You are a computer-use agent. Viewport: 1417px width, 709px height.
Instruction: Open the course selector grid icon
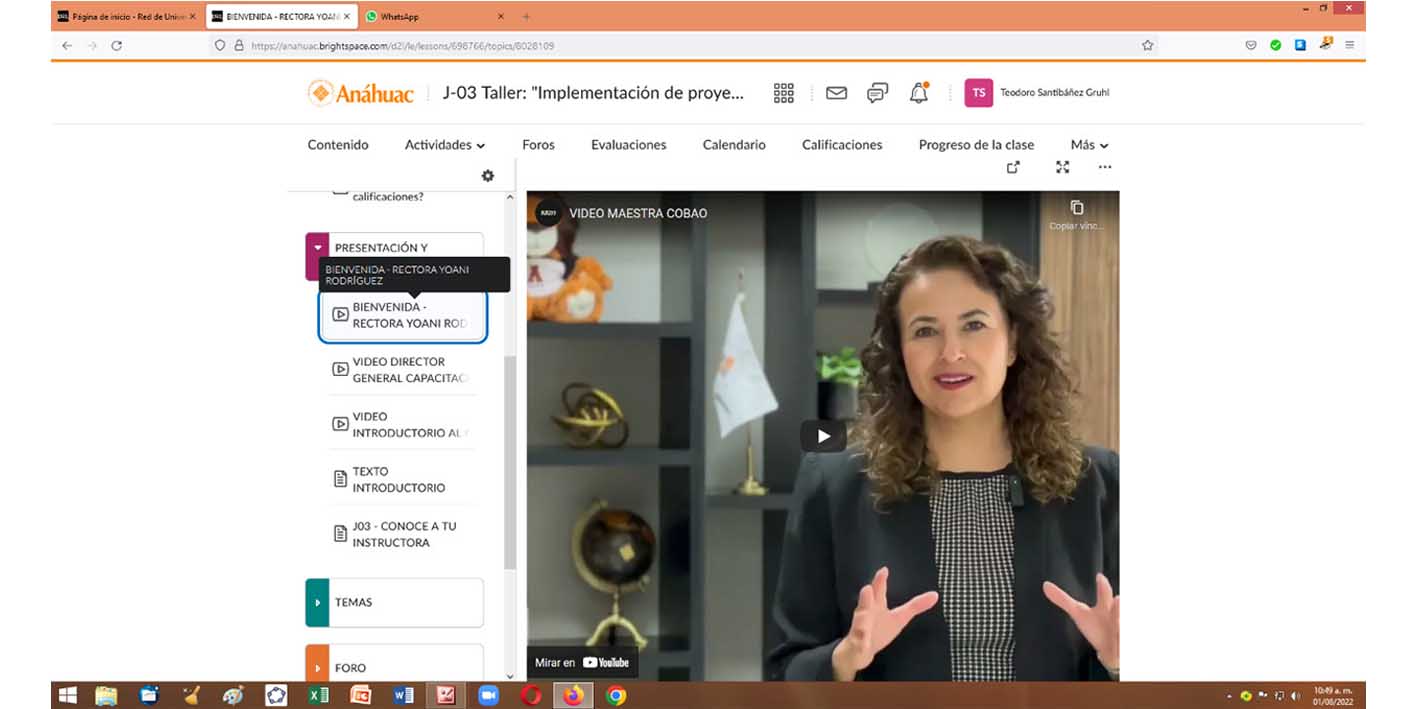784,93
